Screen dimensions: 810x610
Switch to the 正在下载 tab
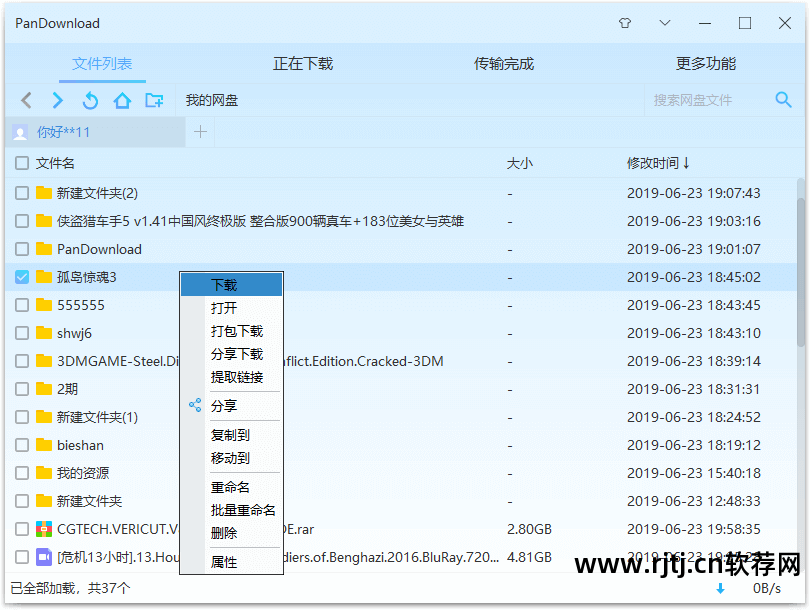tap(303, 64)
